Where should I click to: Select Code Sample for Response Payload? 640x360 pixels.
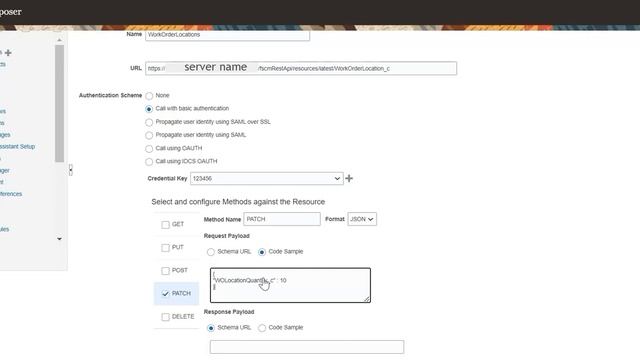pos(262,328)
